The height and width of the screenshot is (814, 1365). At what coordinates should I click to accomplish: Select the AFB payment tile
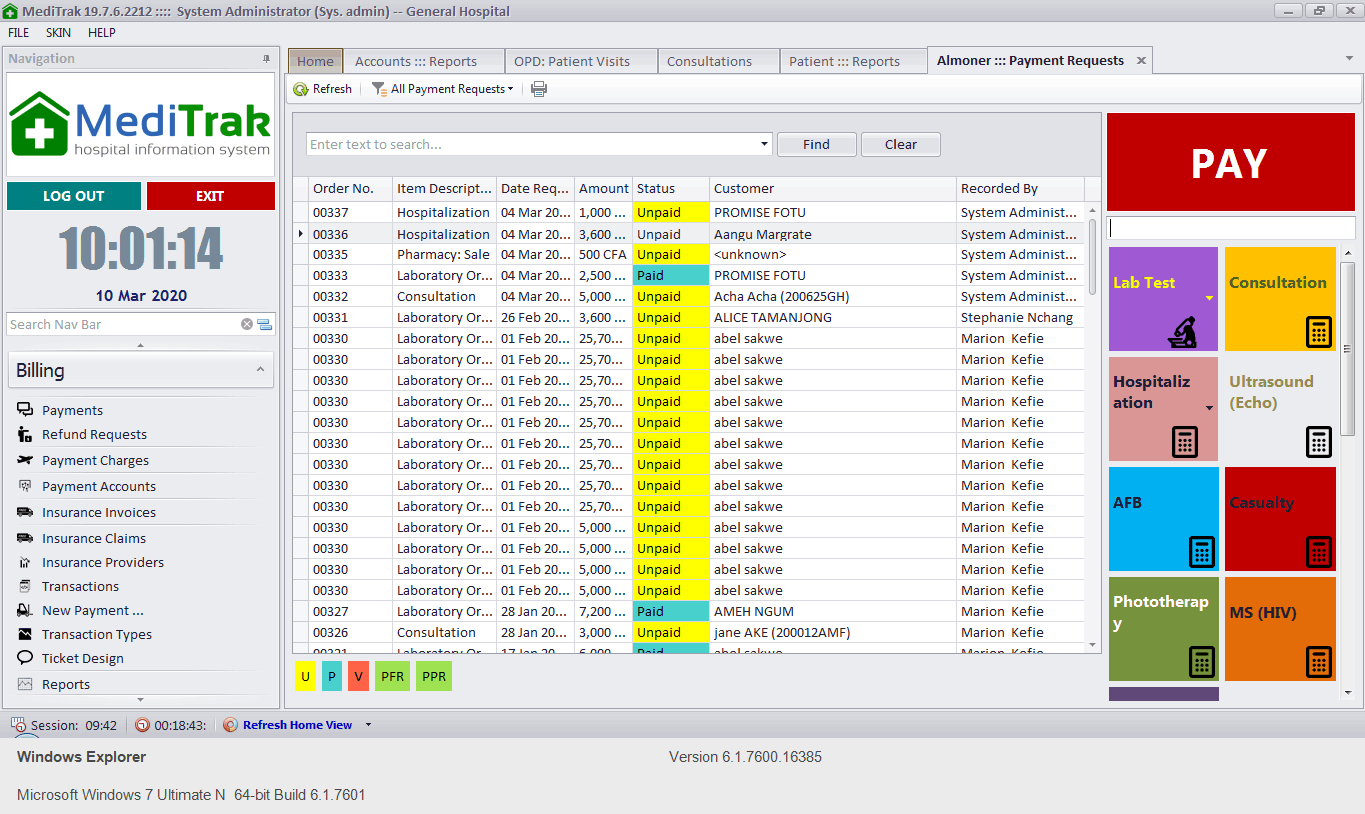coord(1163,519)
